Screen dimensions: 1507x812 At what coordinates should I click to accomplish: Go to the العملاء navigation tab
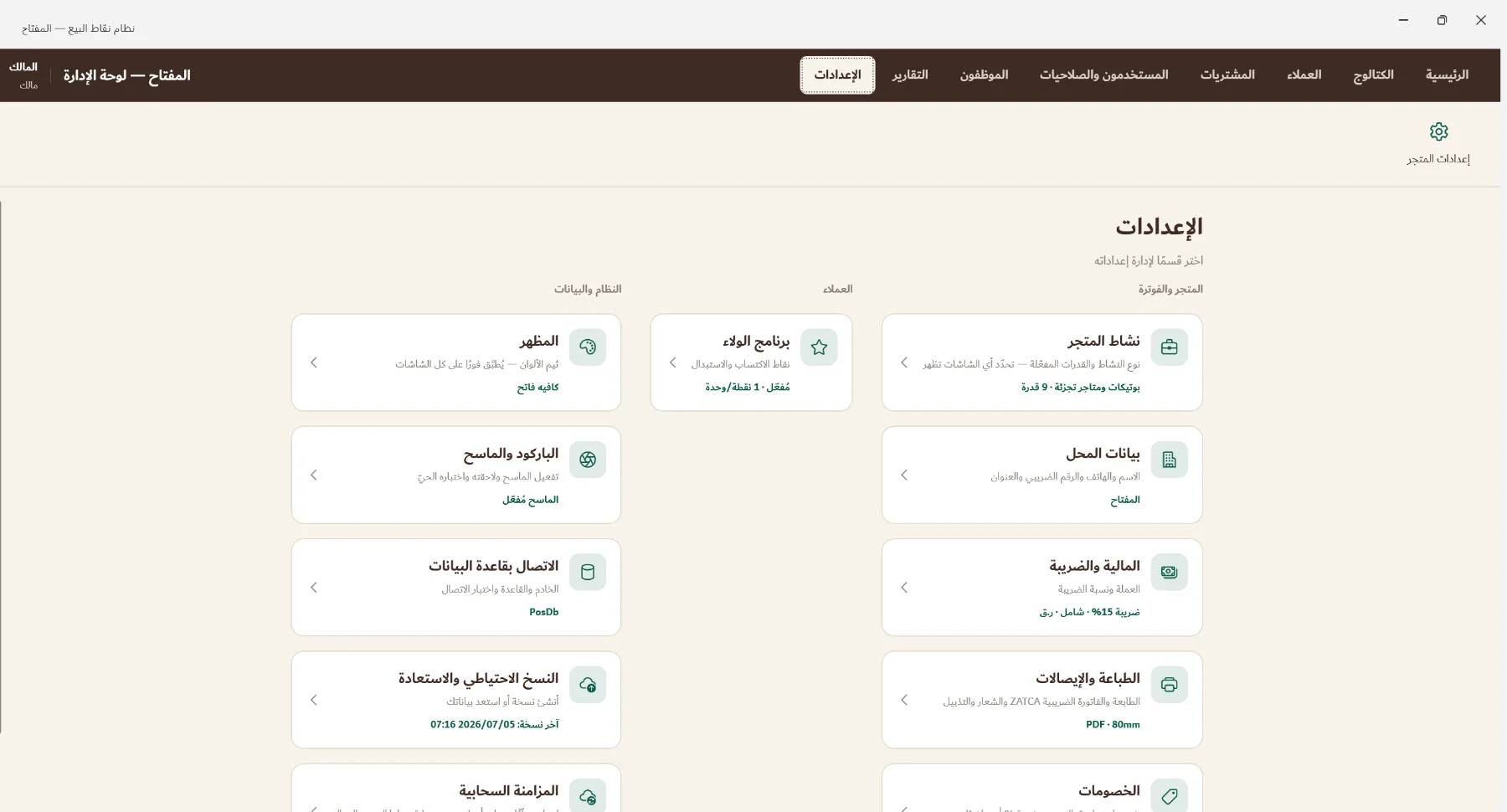tap(1304, 75)
